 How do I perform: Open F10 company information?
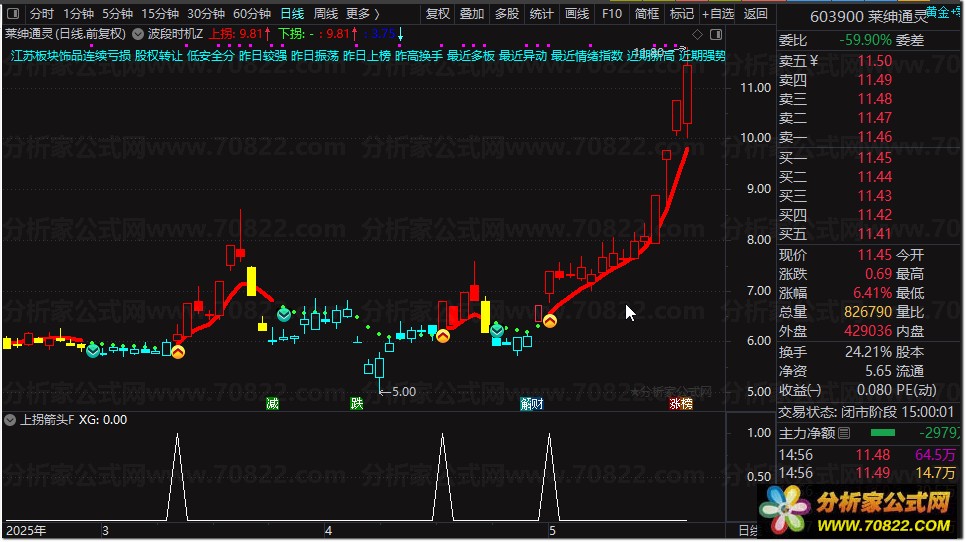[x=612, y=14]
